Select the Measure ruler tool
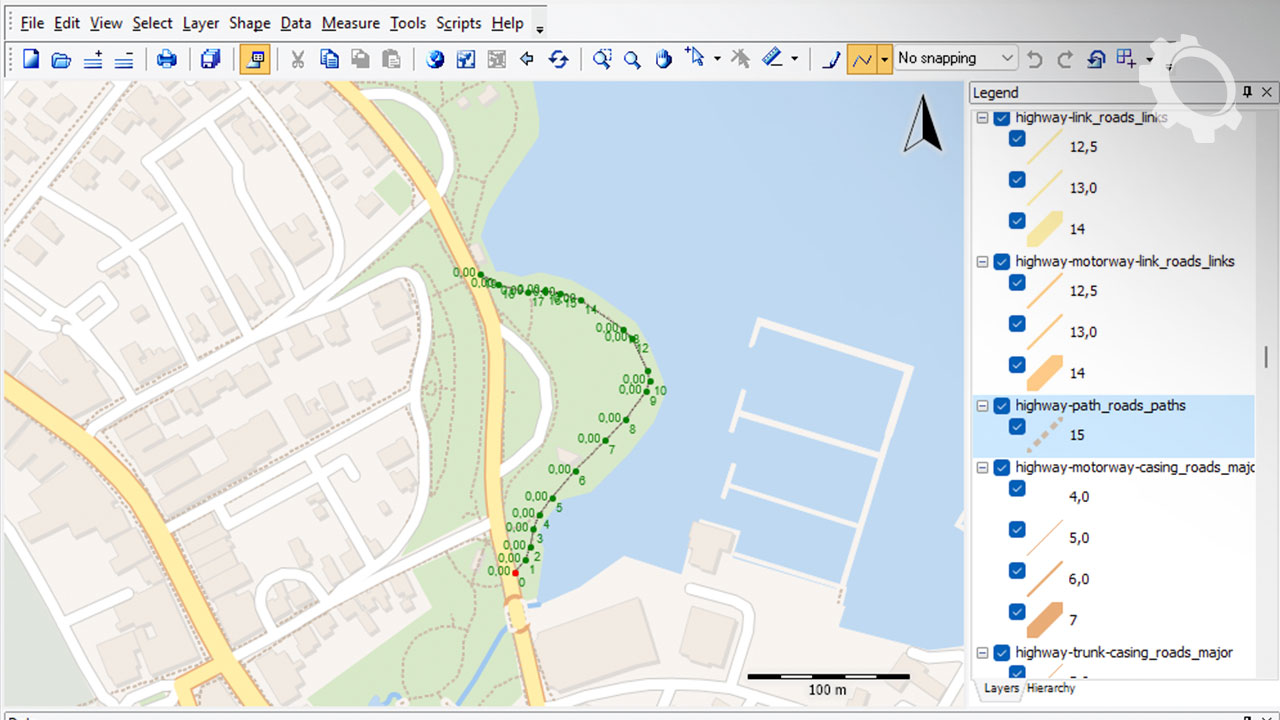Image resolution: width=1280 pixels, height=720 pixels. point(772,59)
